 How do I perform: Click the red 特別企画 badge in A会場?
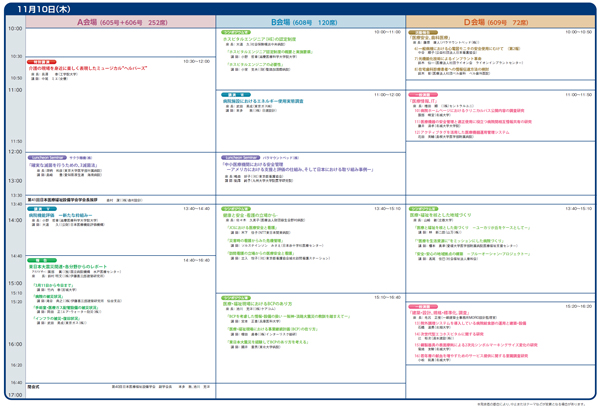click(42, 61)
